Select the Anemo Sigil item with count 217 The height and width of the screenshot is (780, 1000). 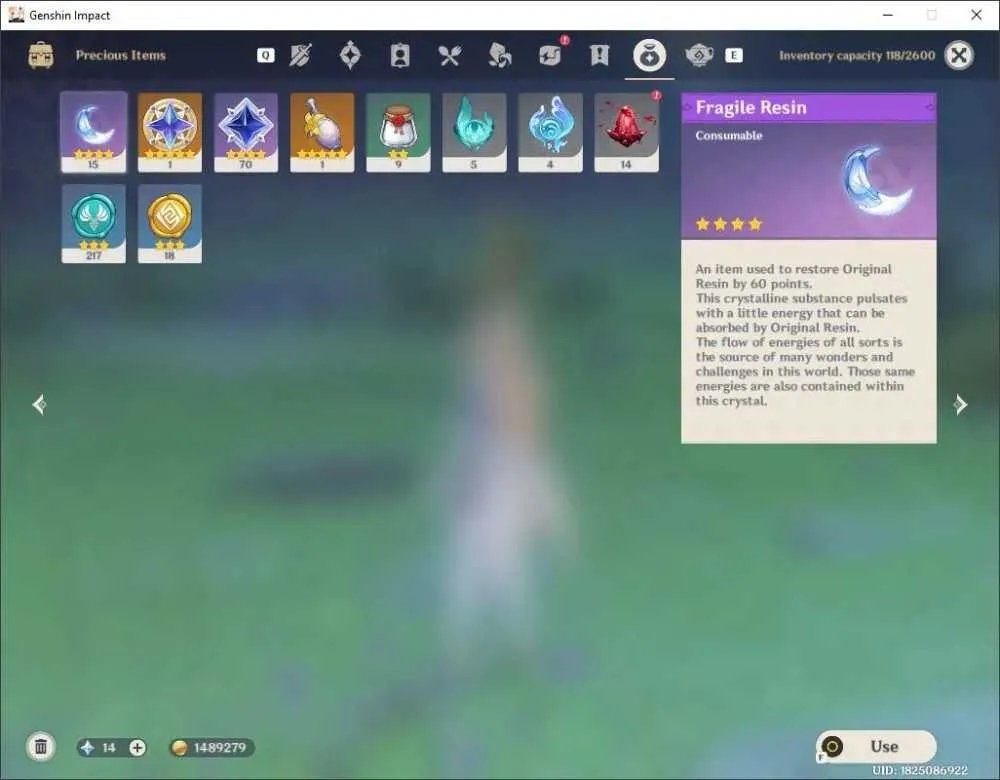93,223
